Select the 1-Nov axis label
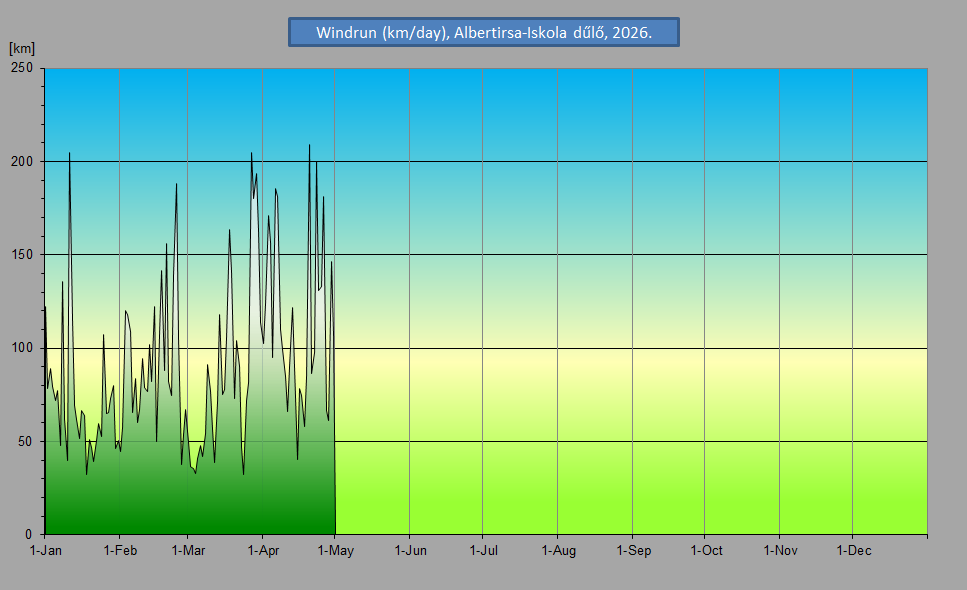 click(x=781, y=551)
